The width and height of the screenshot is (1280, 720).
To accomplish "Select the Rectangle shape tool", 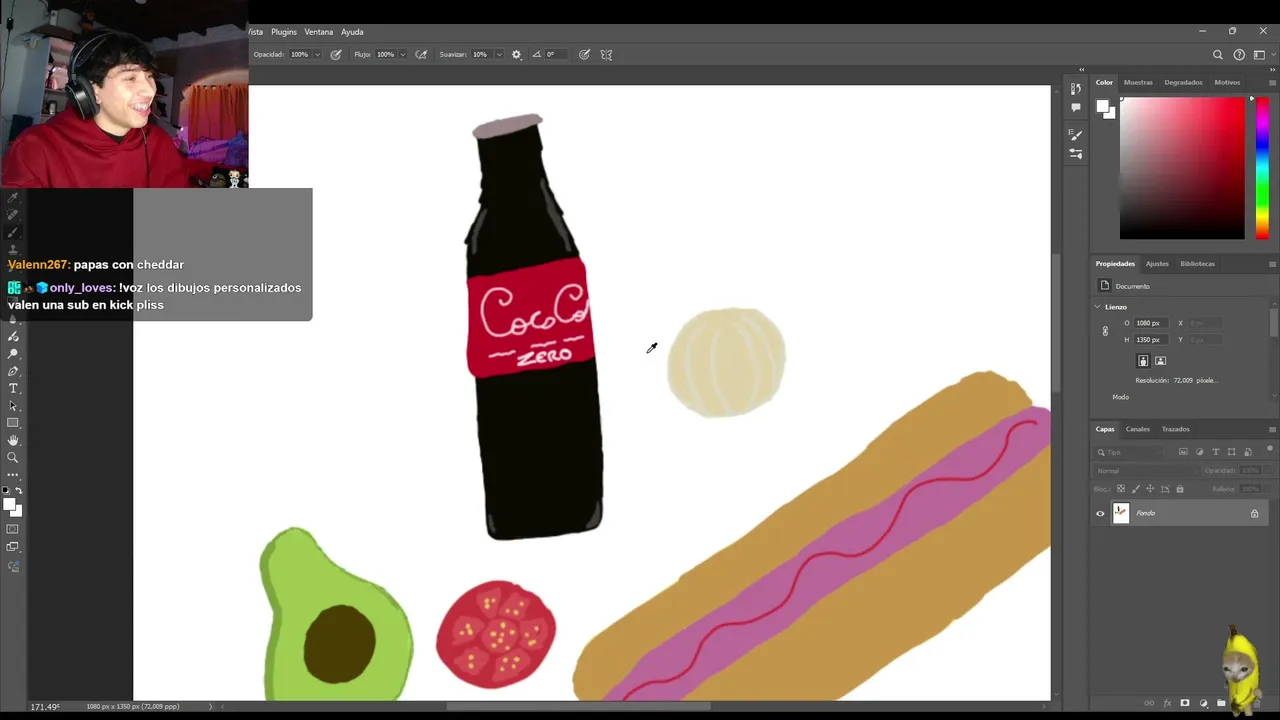I will tap(13, 423).
